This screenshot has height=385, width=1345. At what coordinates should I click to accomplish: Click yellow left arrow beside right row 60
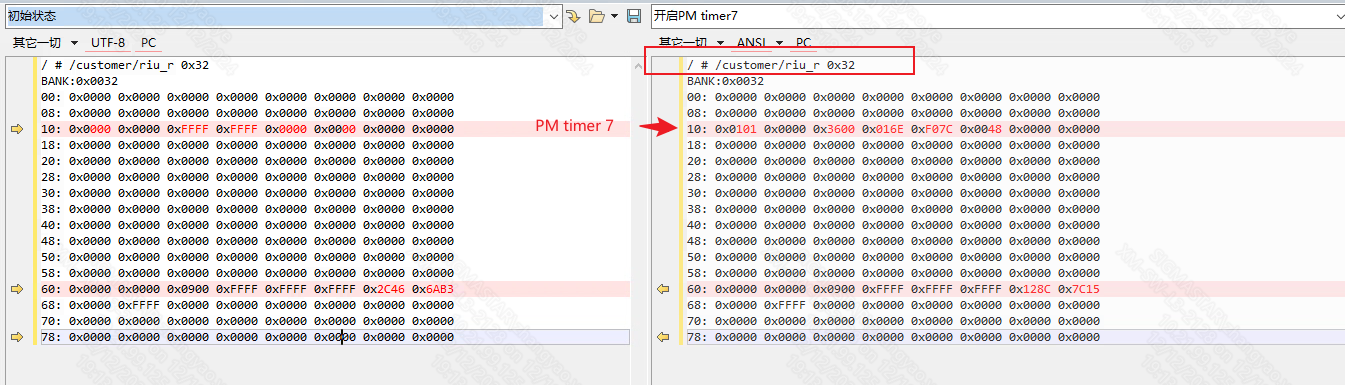(x=662, y=289)
